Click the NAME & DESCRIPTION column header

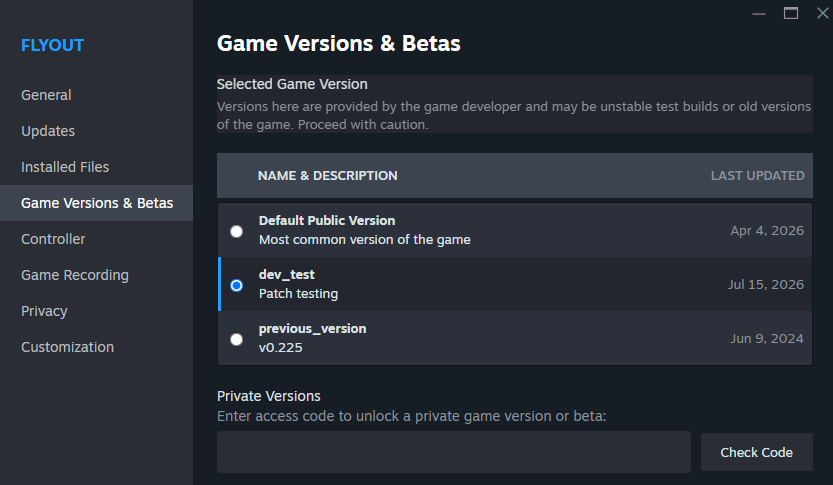(x=327, y=176)
